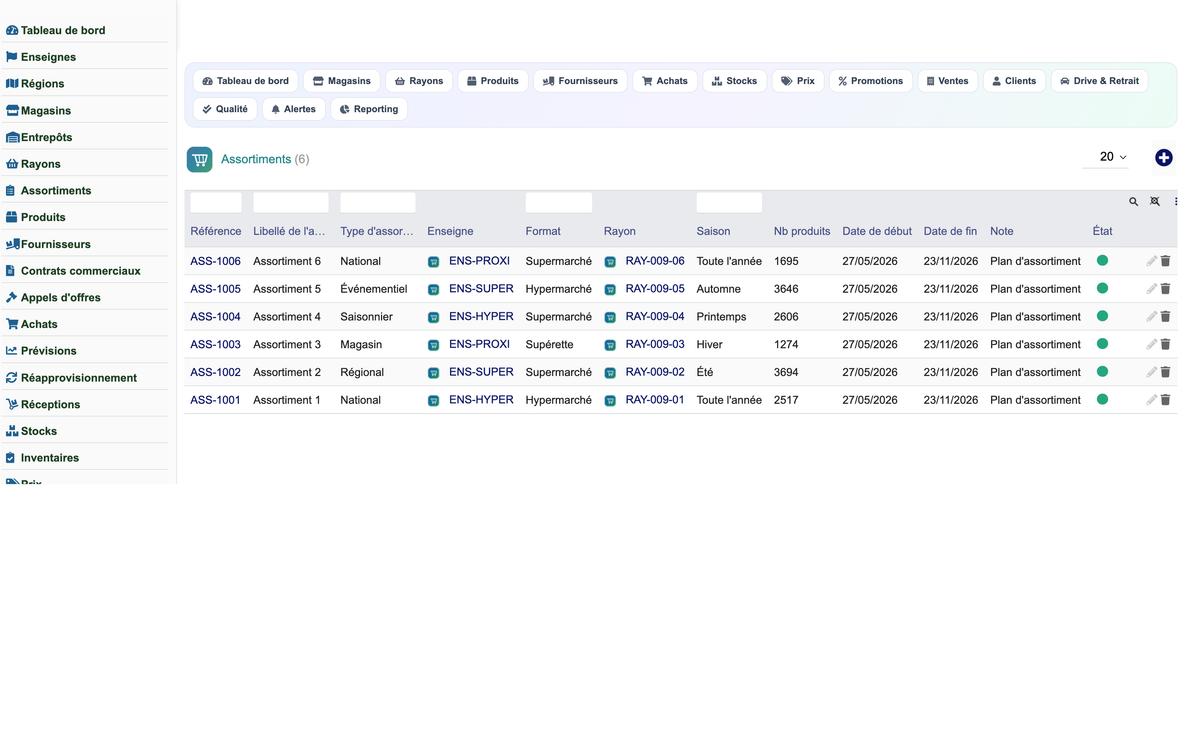This screenshot has width=1200, height=743.
Task: Click the rayon icon beside RAY-009-01
Action: point(610,401)
